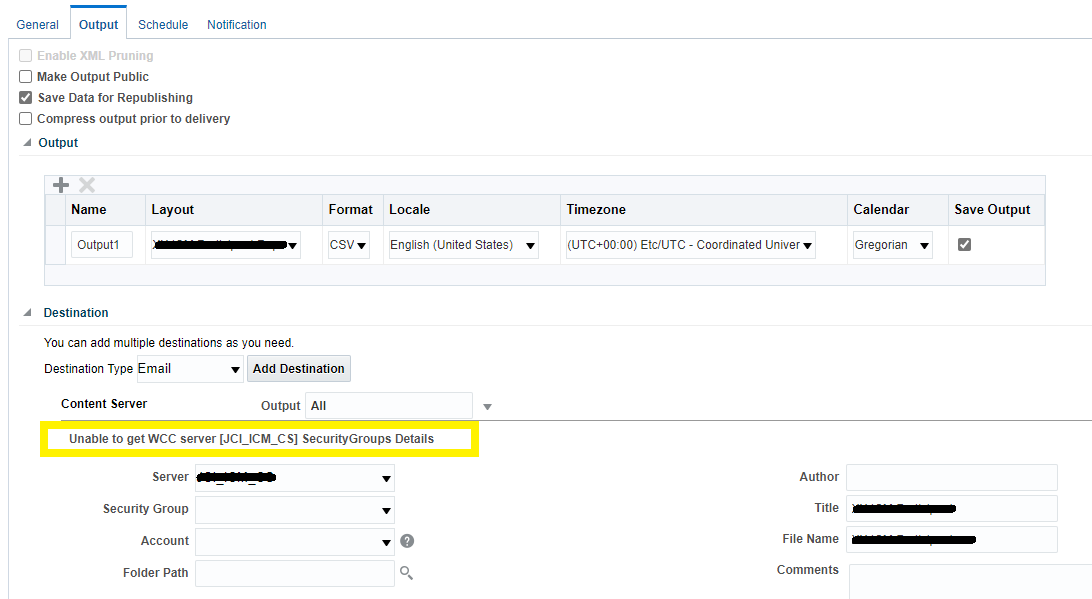1092x599 pixels.
Task: Click the Name column header
Action: click(x=106, y=210)
